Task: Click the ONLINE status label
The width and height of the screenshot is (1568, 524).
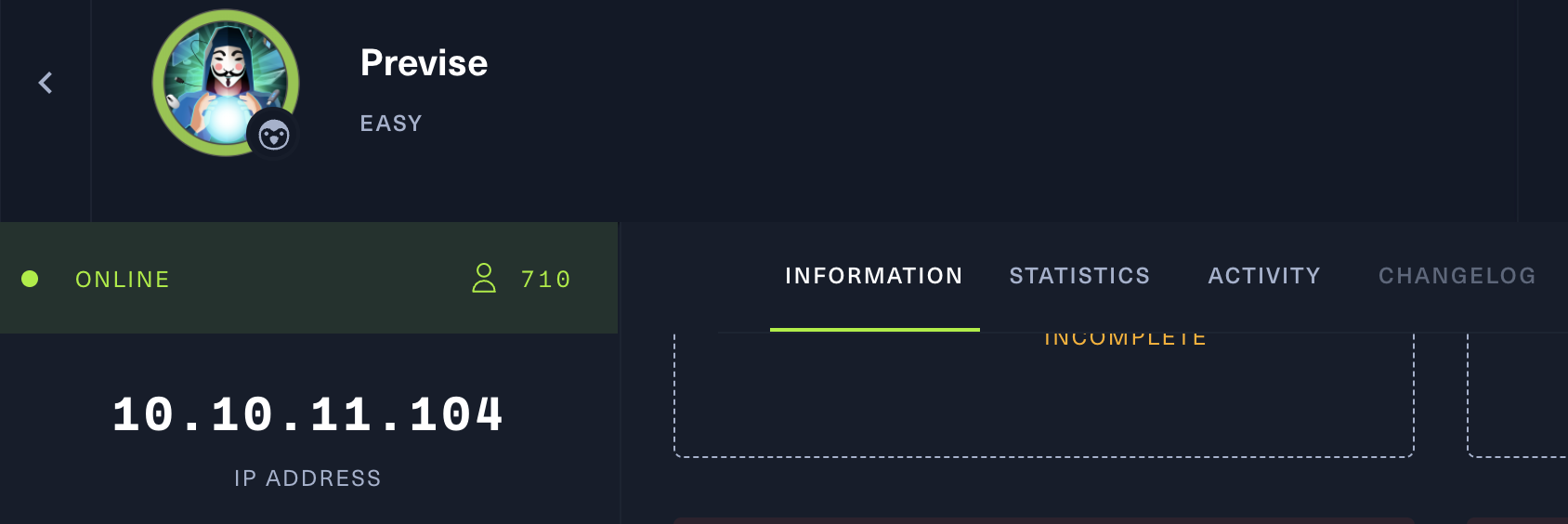Action: pyautogui.click(x=123, y=280)
